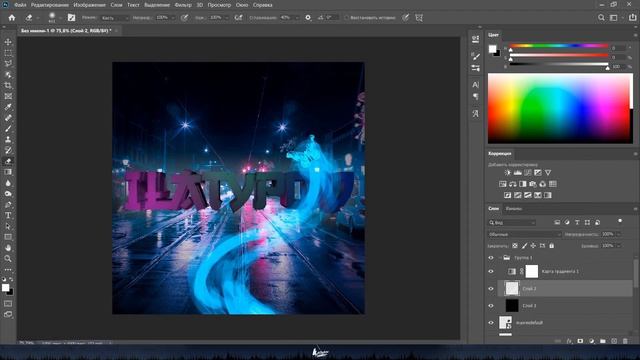Click the hue slider in Color panel
The width and height of the screenshot is (640, 360).
559,46
